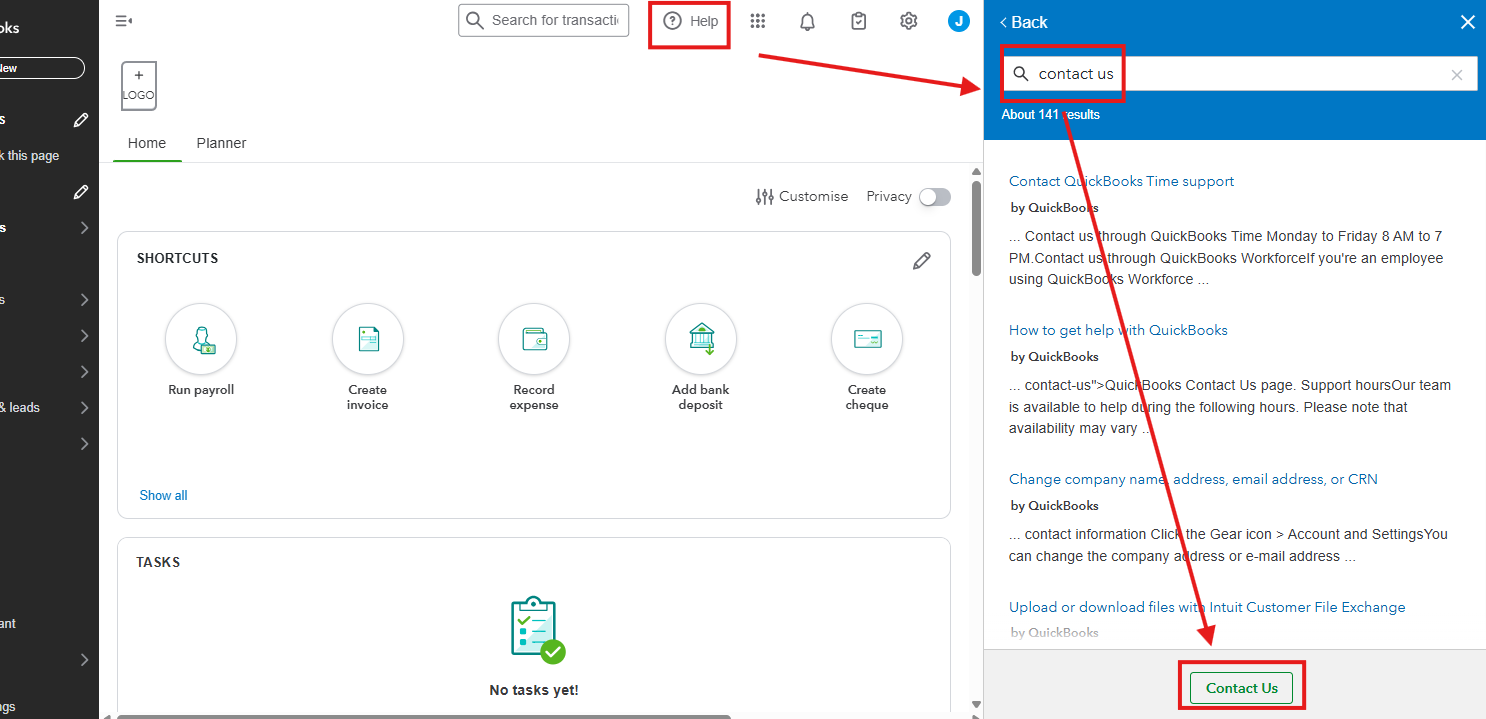The width and height of the screenshot is (1486, 719).
Task: Click the dashboard scrollbar down arrow
Action: pos(977,706)
